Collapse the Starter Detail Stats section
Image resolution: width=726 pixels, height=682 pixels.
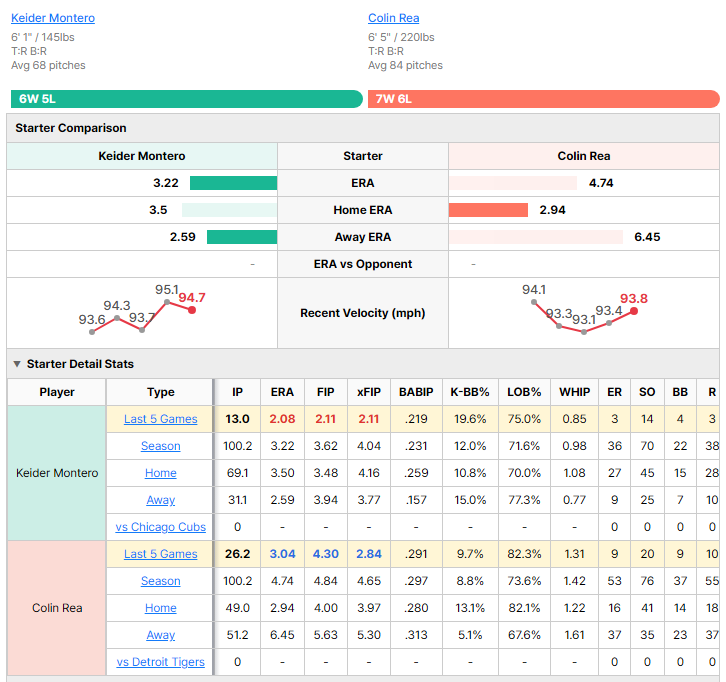17,364
